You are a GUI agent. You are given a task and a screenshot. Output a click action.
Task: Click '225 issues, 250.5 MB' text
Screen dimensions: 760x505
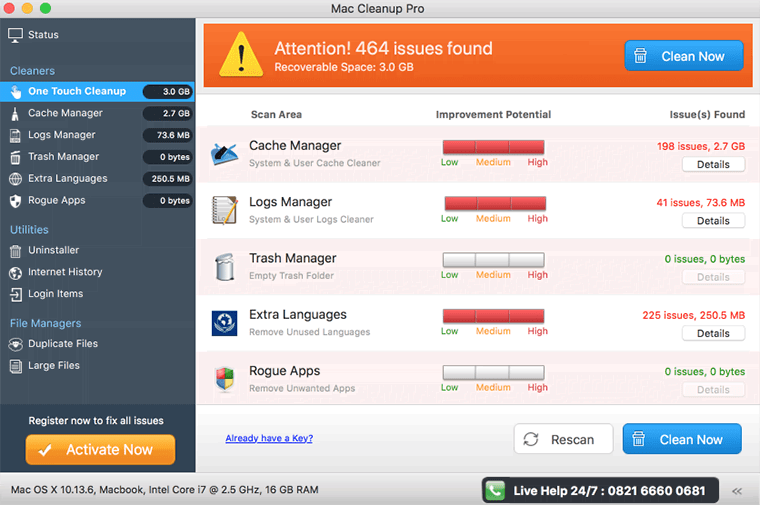[x=694, y=315]
